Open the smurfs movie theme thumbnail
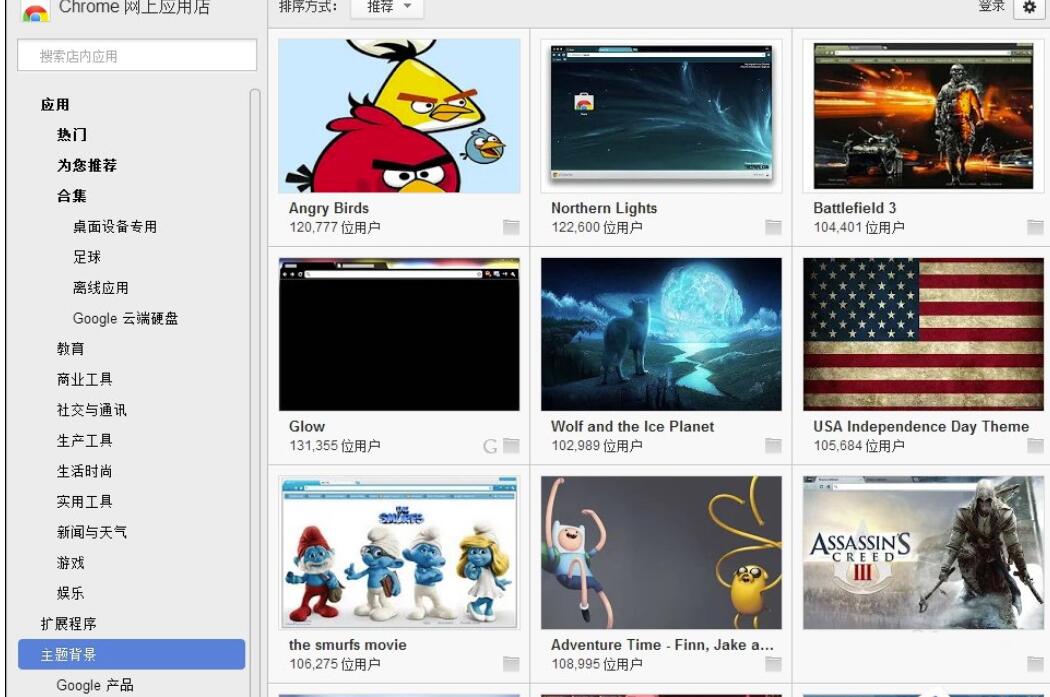Image resolution: width=1050 pixels, height=697 pixels. click(399, 552)
